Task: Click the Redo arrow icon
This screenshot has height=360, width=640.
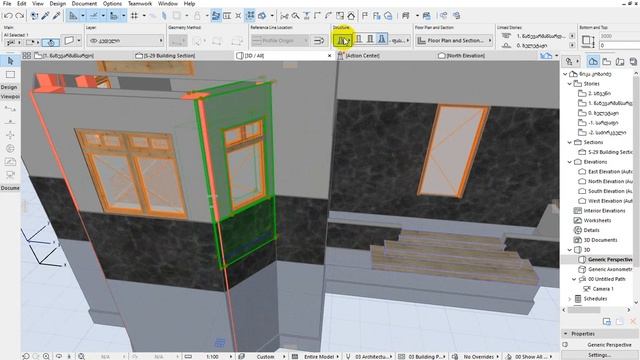Action: [x=19, y=16]
